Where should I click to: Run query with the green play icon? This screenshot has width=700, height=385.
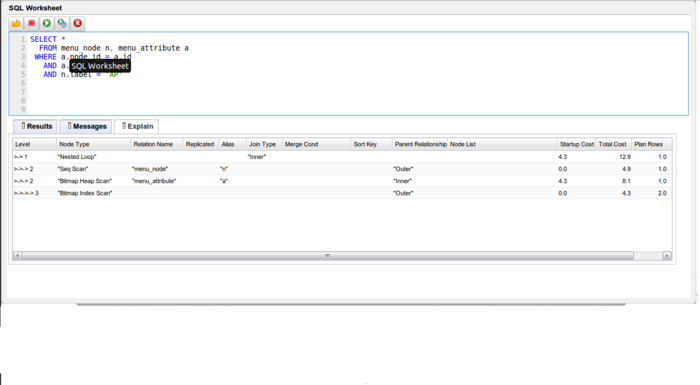pyautogui.click(x=47, y=23)
